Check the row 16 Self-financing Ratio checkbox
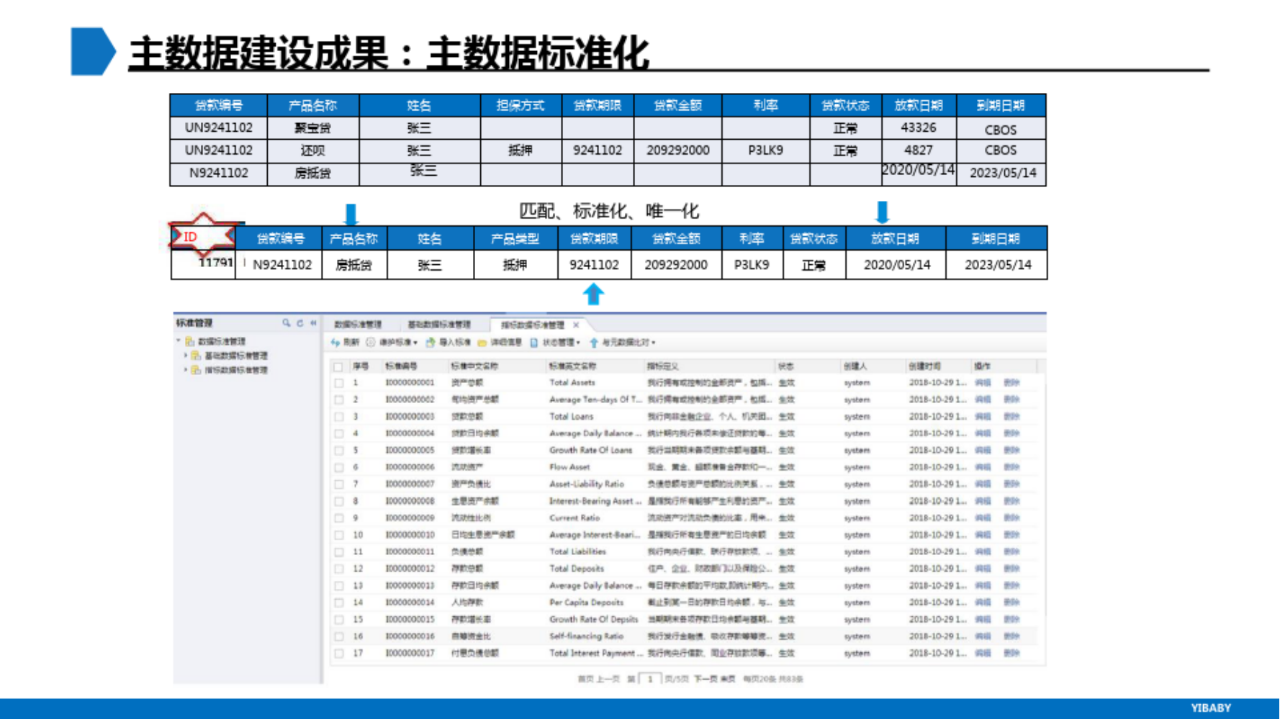The width and height of the screenshot is (1280, 719). (338, 636)
